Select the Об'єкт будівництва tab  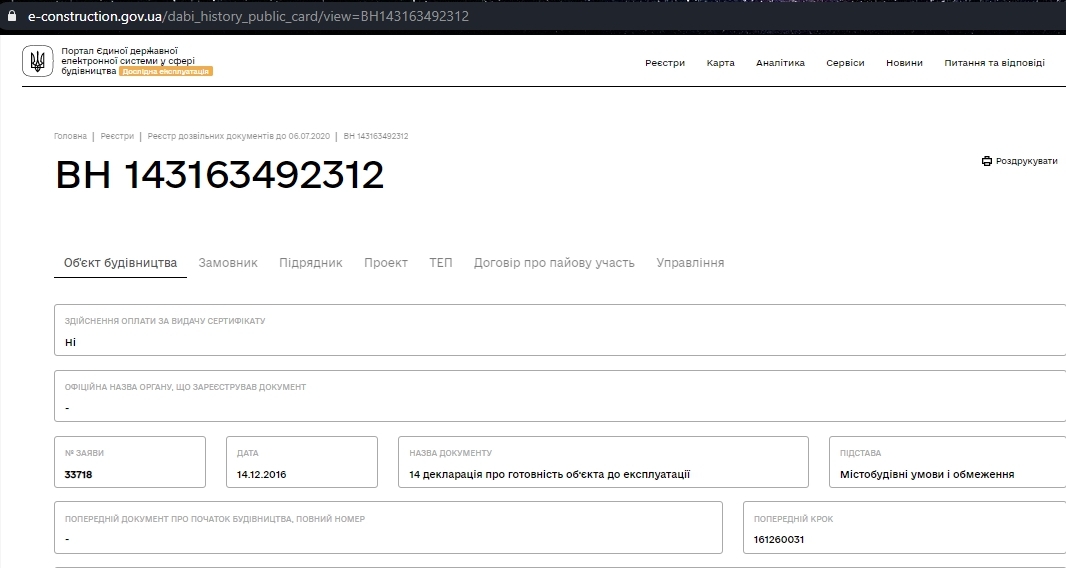point(120,263)
